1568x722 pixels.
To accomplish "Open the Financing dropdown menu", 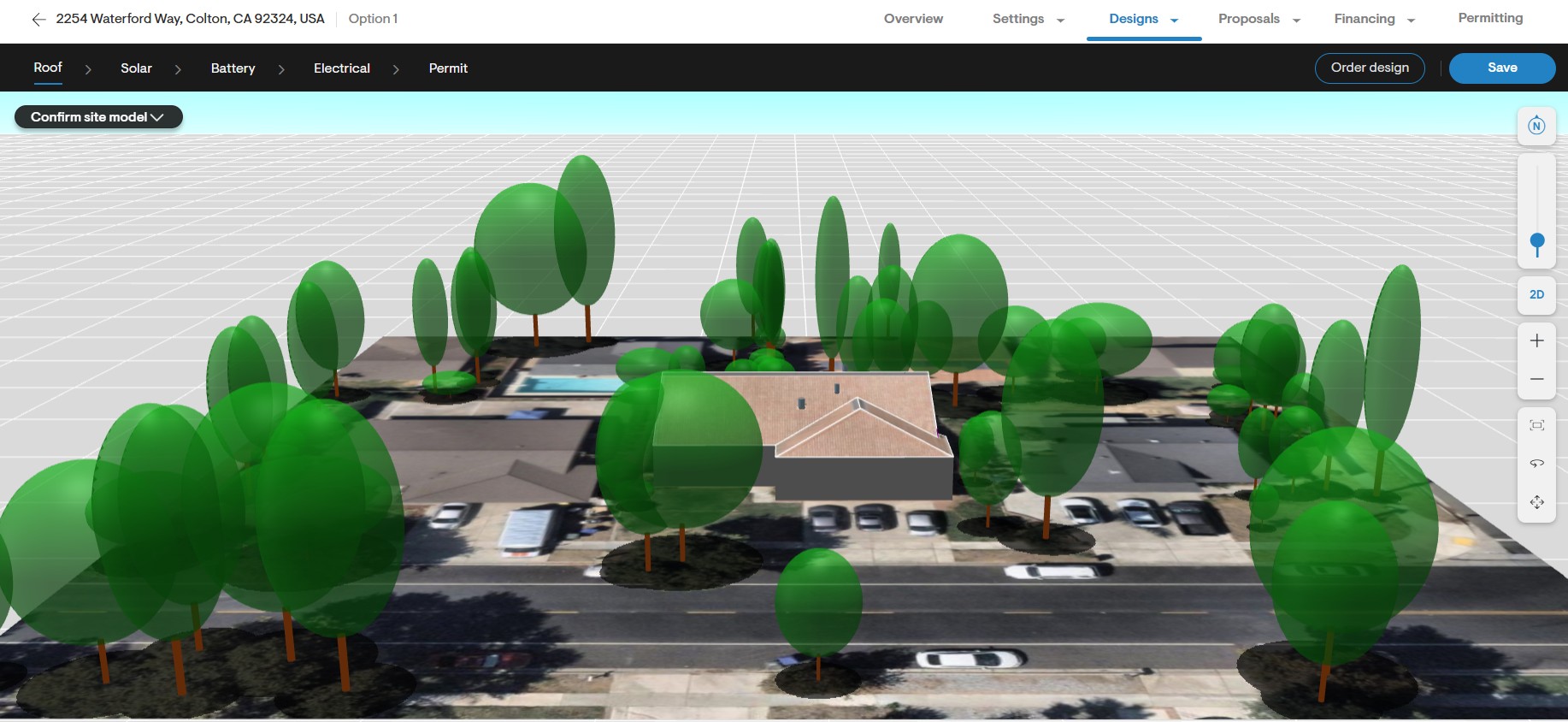I will 1375,19.
